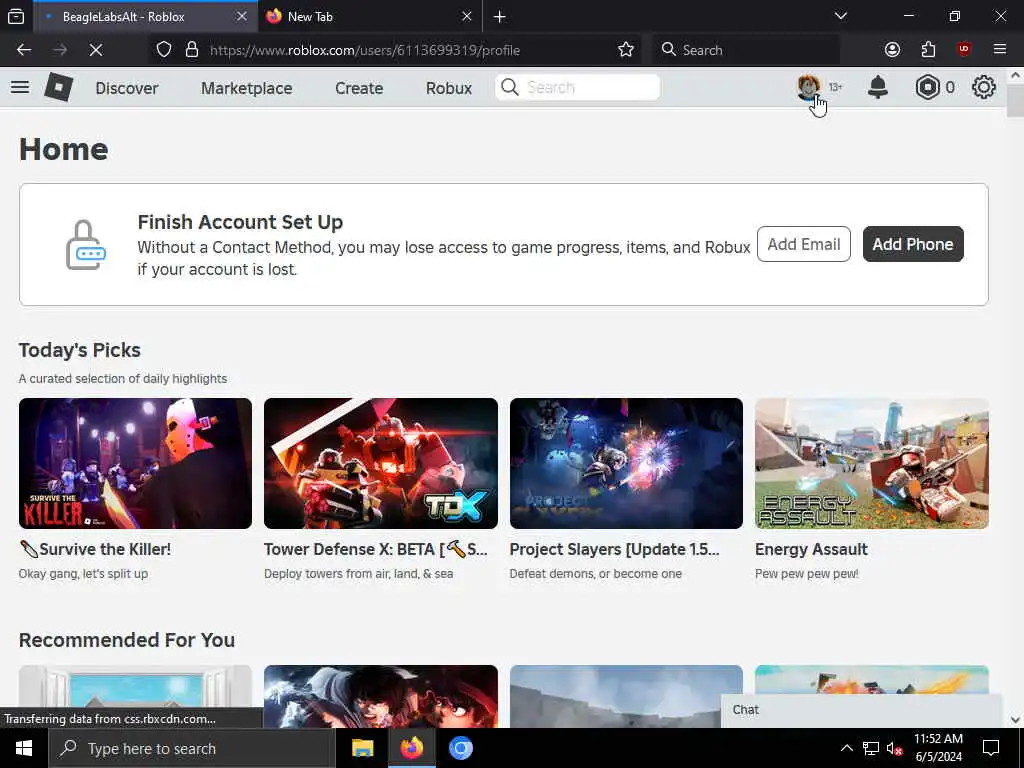Open the Robux balance icon

(927, 87)
